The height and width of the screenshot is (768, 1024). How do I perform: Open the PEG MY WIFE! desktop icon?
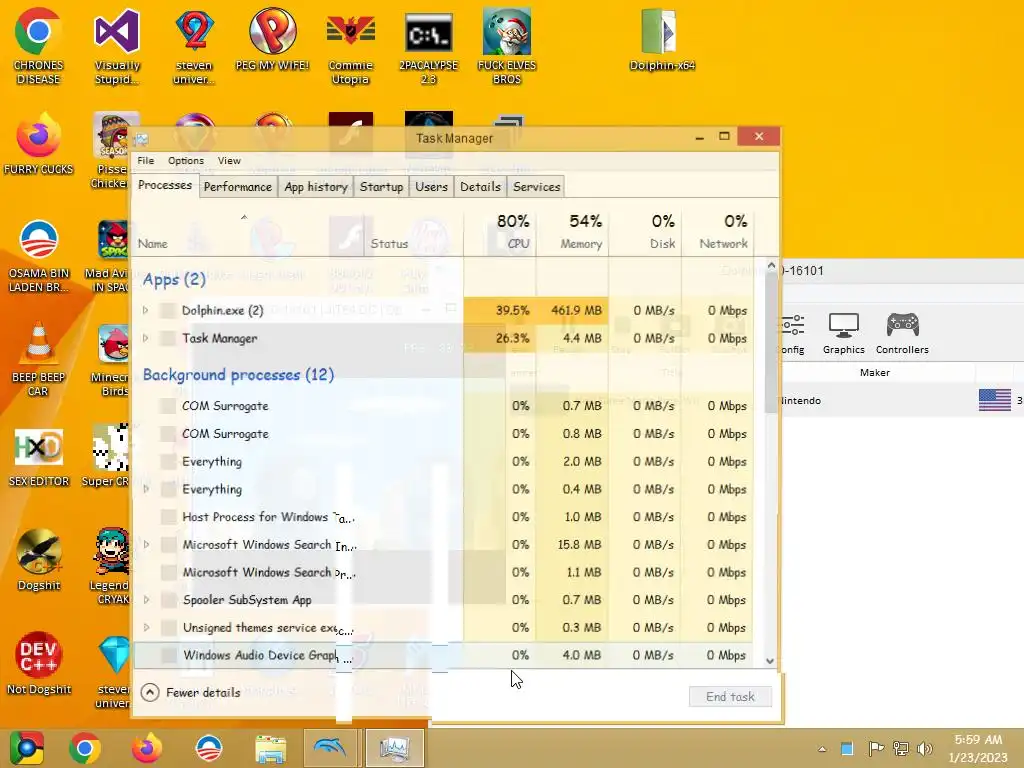point(272,39)
